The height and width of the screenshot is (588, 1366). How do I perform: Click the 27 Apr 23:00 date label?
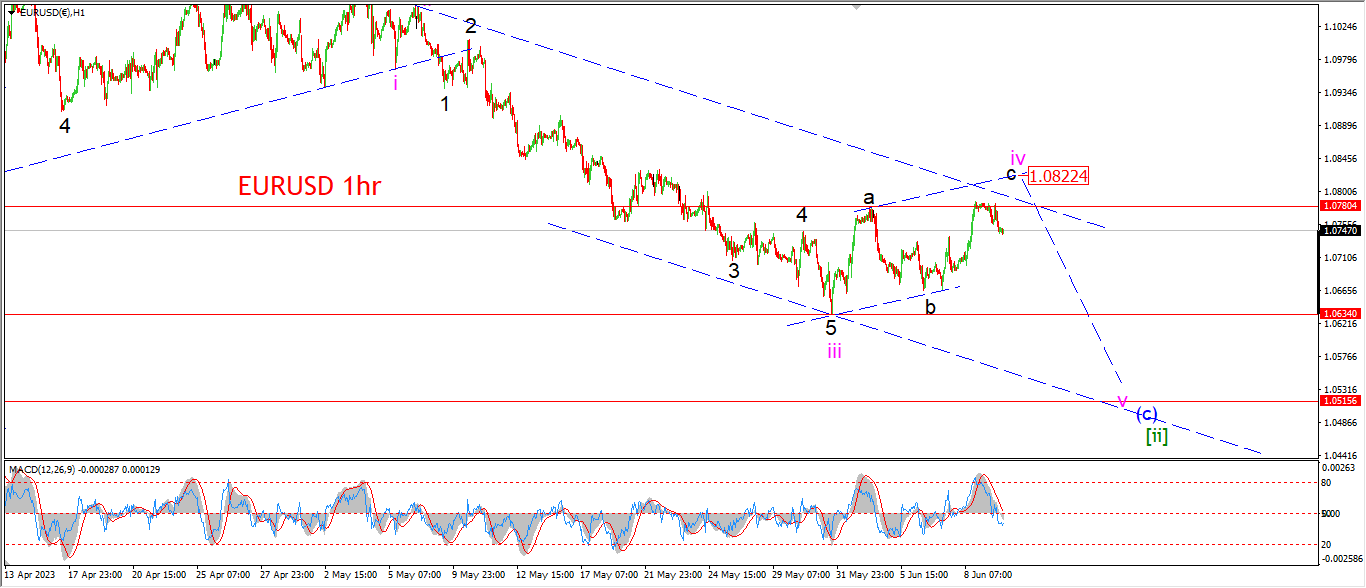[x=288, y=576]
